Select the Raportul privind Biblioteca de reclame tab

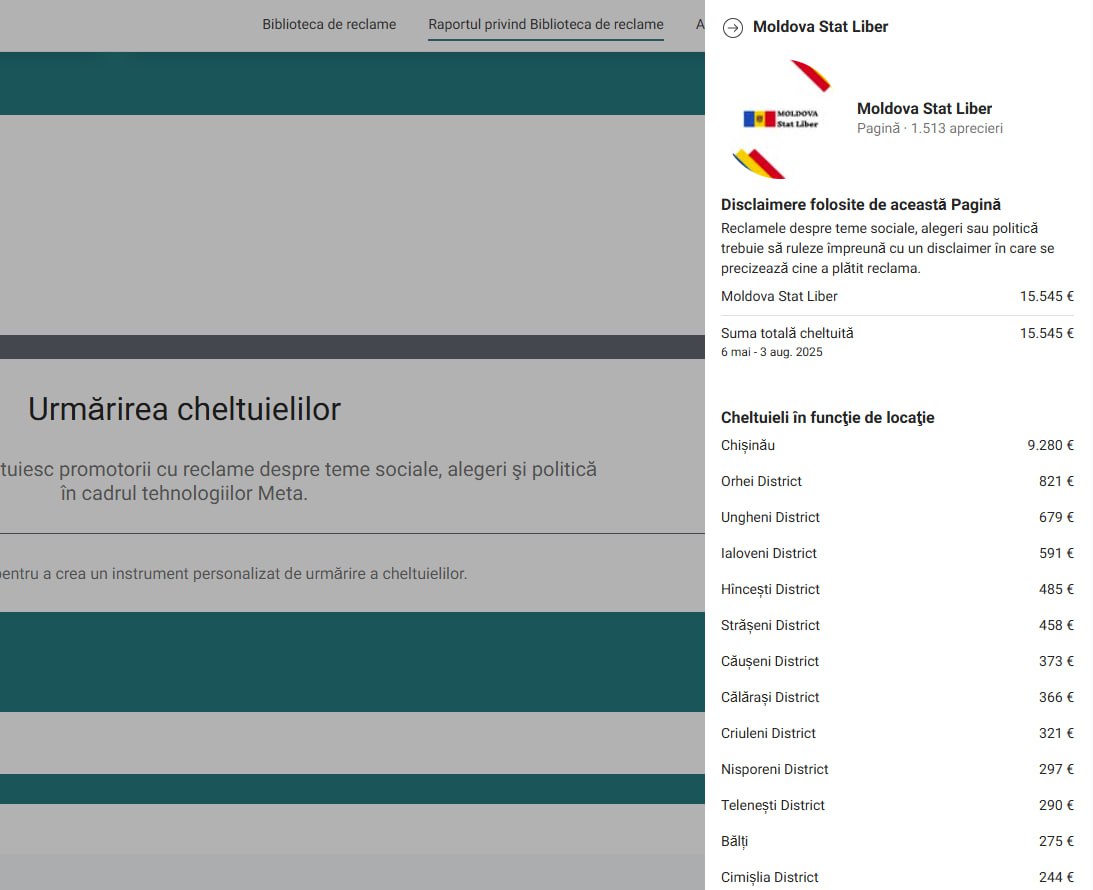tap(546, 24)
